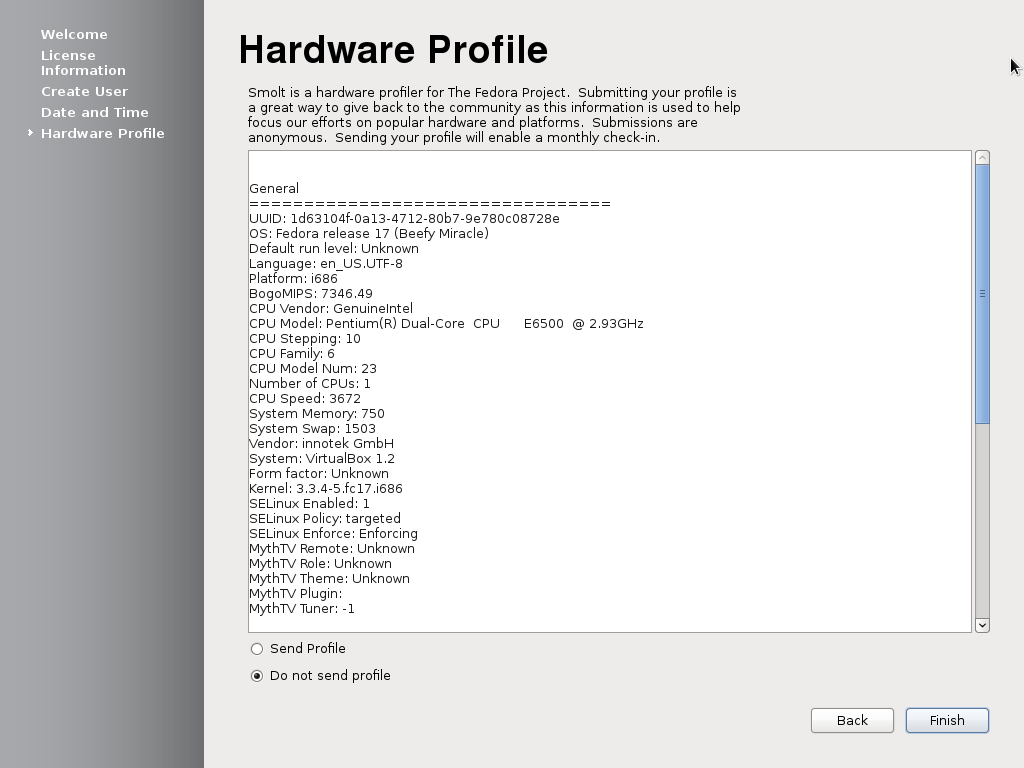Click 'MythTV Tuner: -1' line
Screen dimensions: 1024x768
[302, 609]
